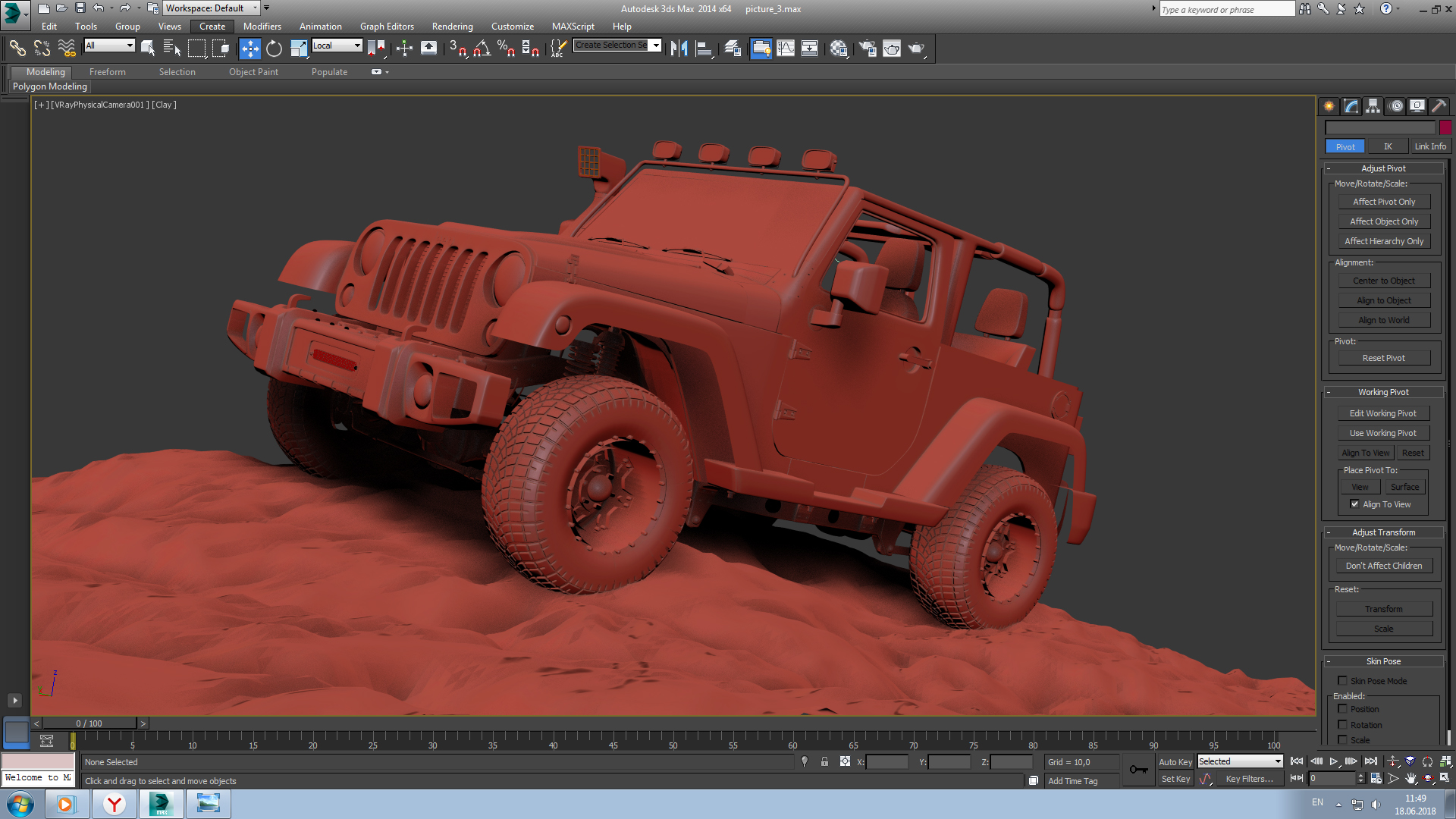Open the MAXScript menu

click(573, 27)
